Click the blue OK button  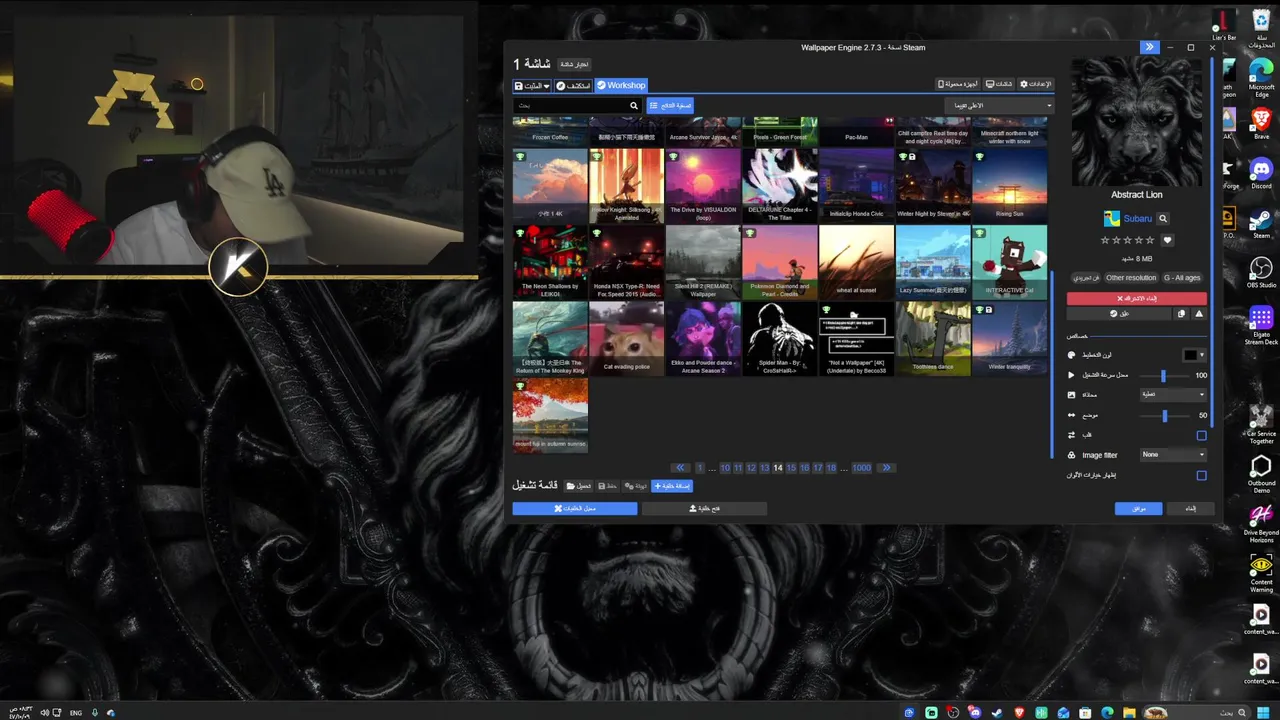point(1138,508)
